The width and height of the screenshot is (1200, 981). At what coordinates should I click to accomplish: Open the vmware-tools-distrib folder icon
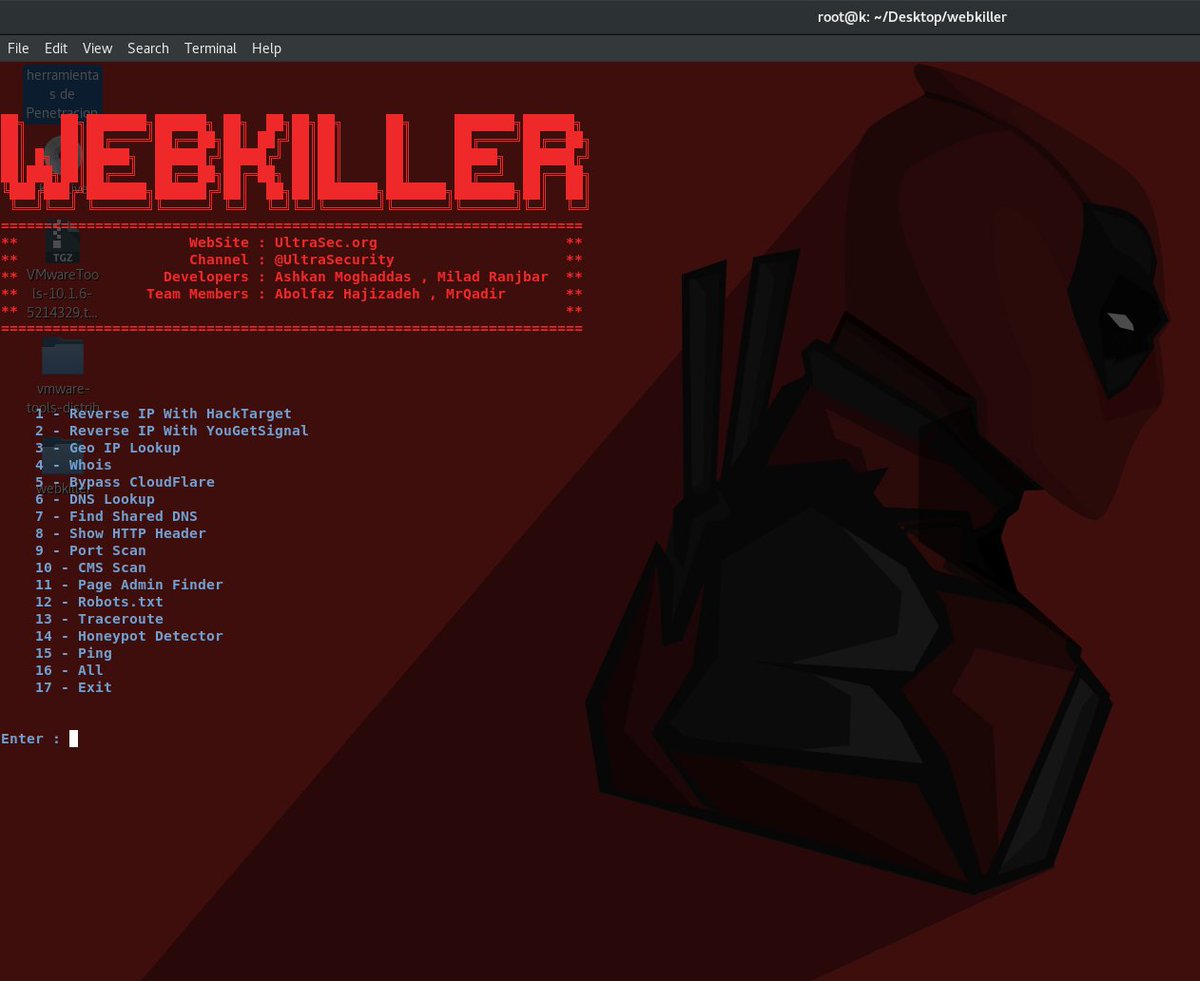(62, 356)
